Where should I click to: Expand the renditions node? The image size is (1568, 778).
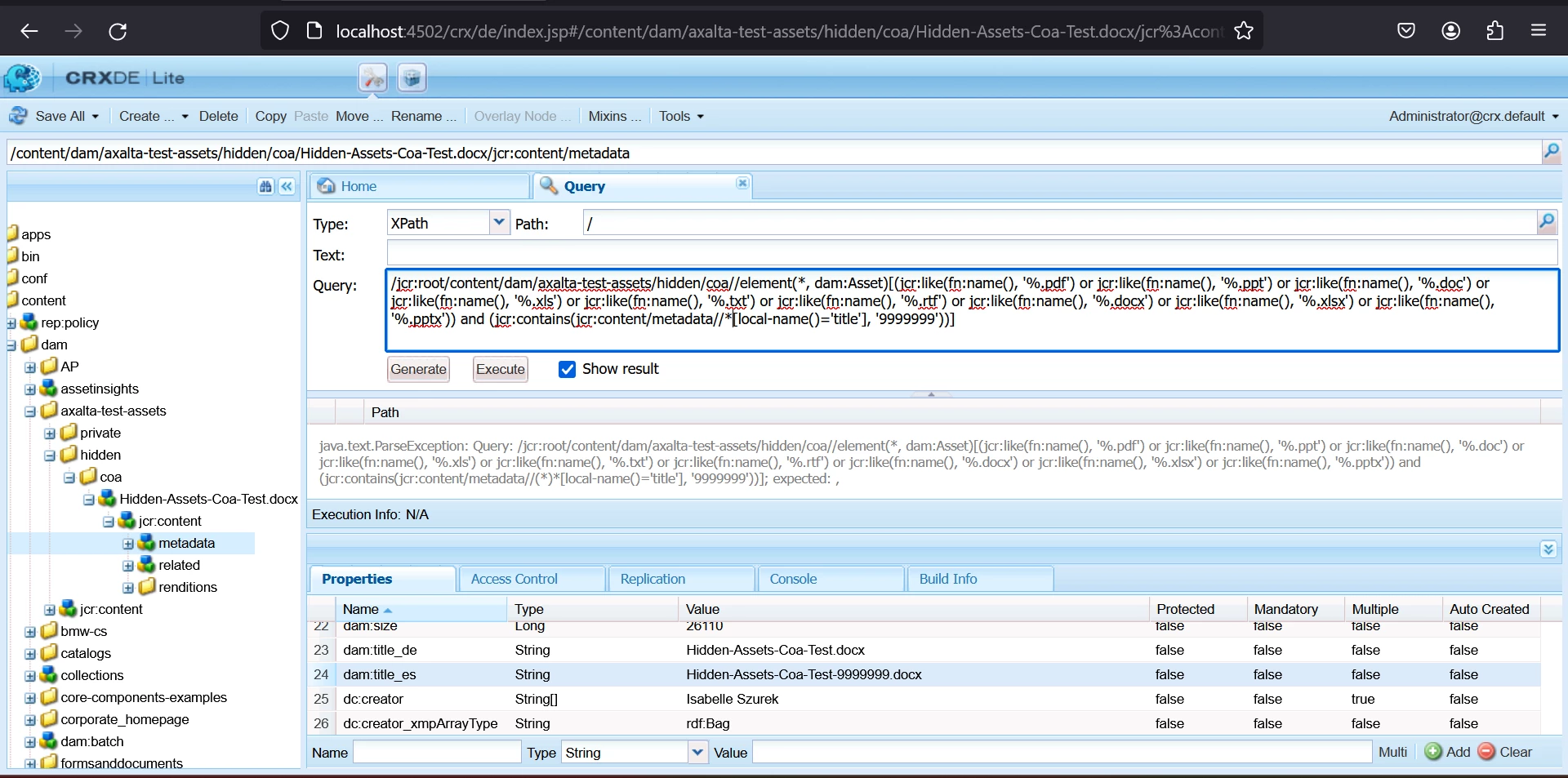click(x=128, y=588)
